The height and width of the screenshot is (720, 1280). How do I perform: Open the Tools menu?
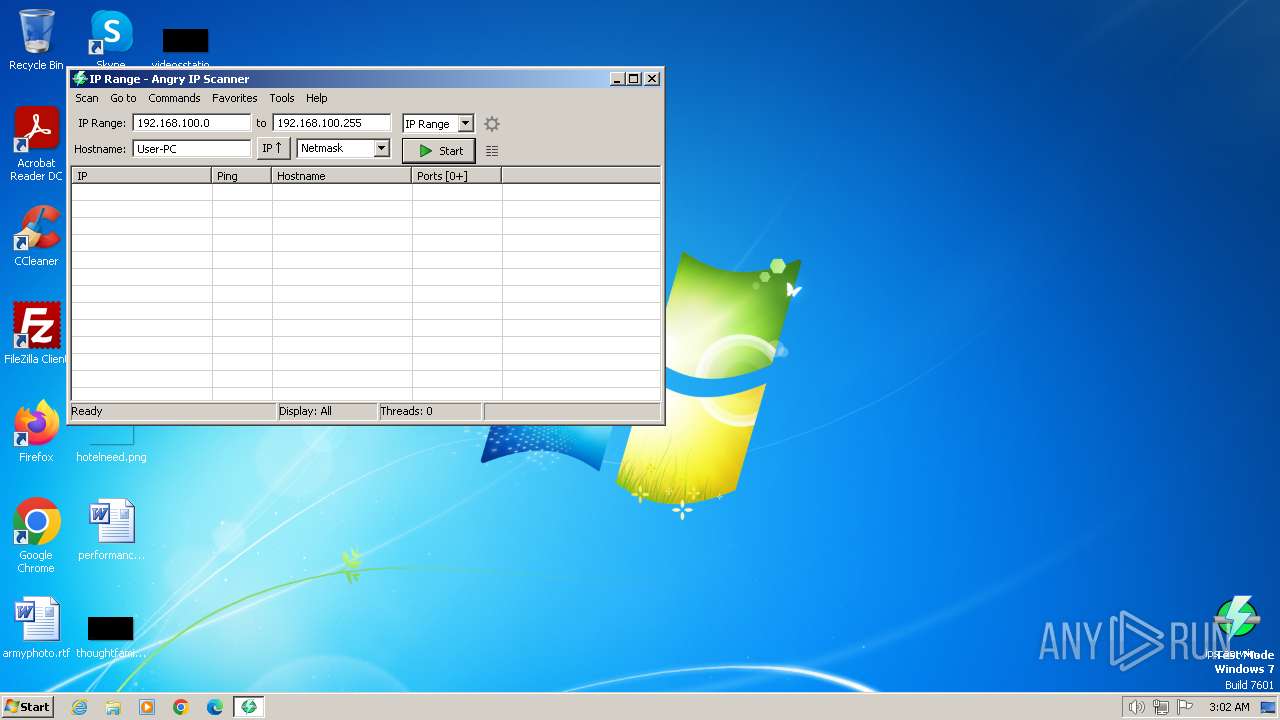(282, 98)
